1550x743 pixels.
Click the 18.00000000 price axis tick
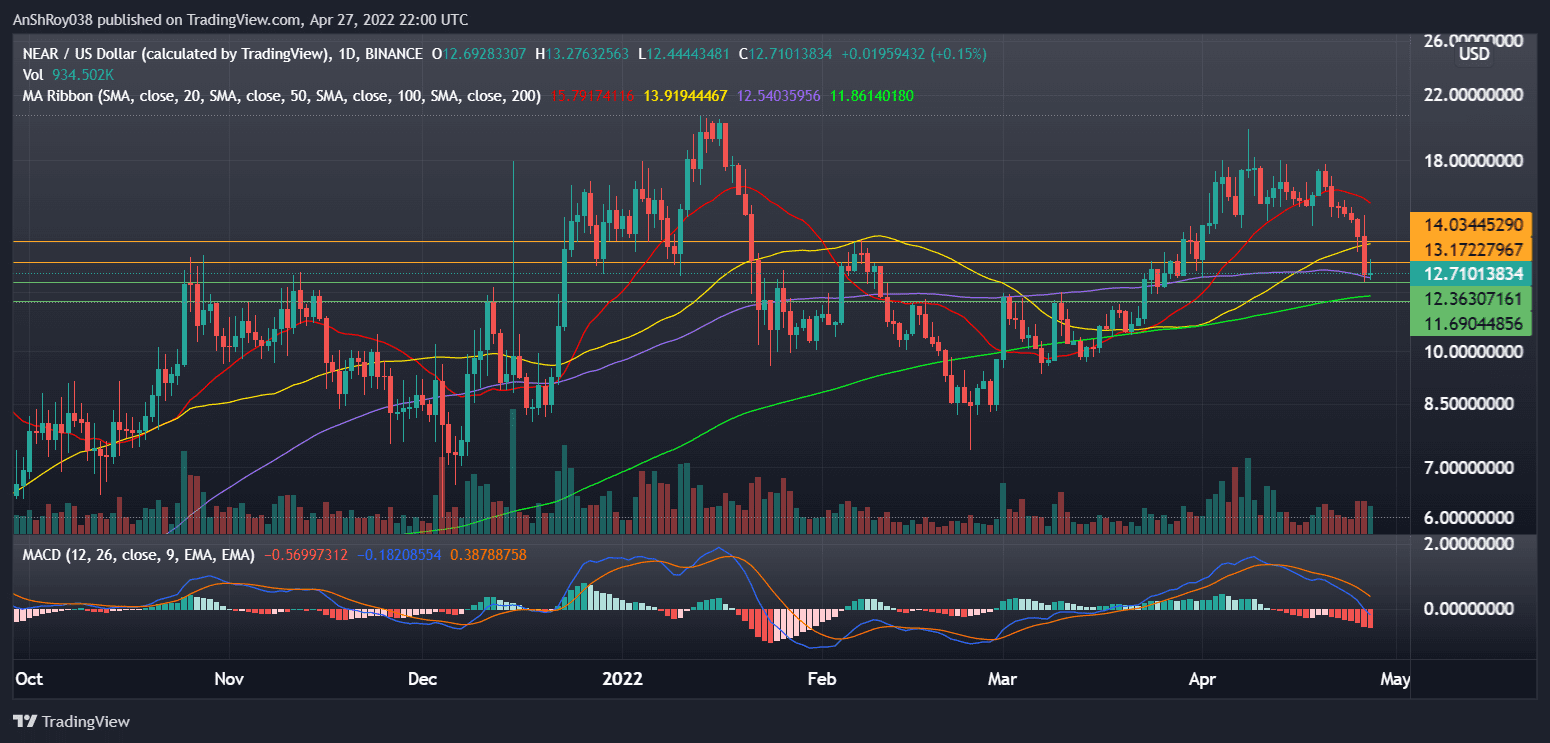tap(1467, 161)
